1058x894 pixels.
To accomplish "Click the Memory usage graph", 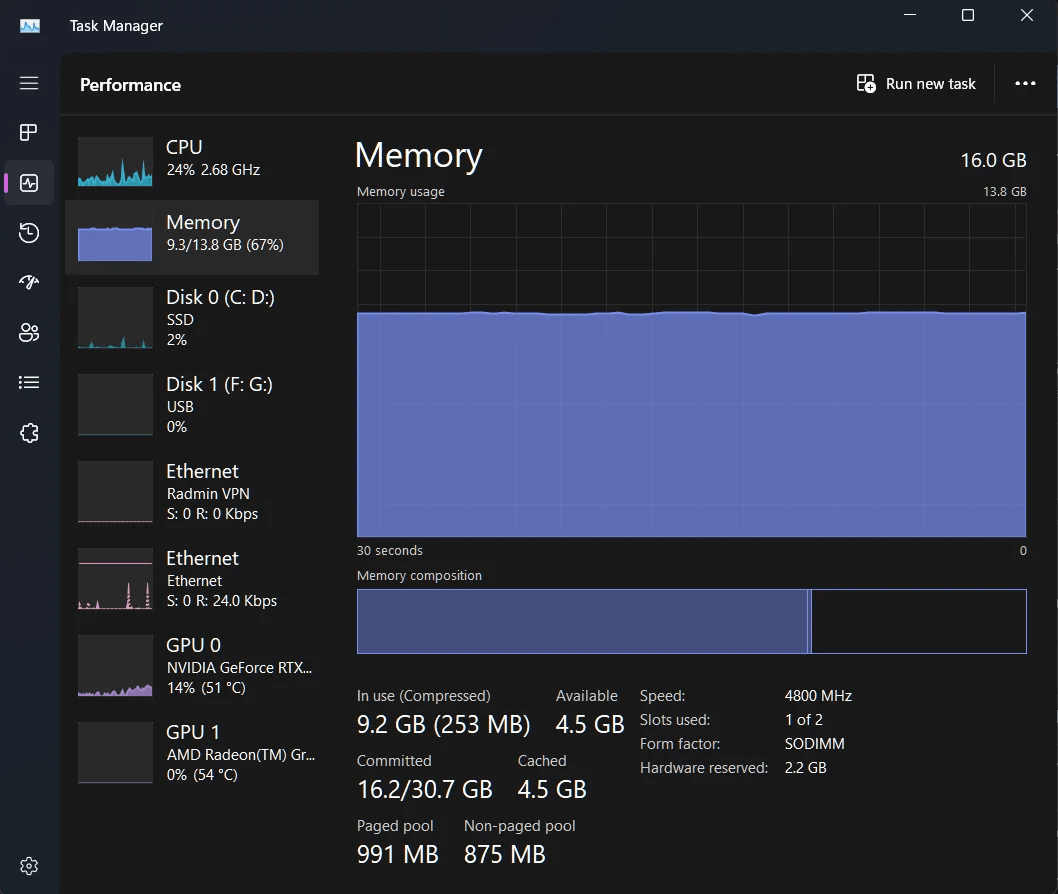I will click(692, 370).
